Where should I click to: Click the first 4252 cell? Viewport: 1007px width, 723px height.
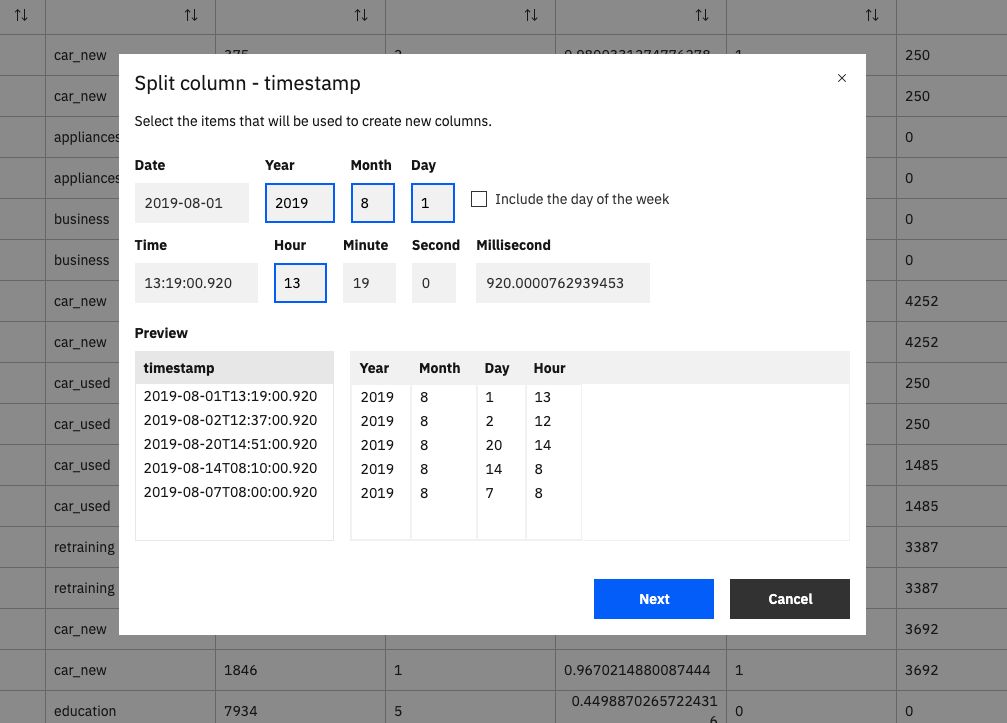pyautogui.click(x=951, y=301)
